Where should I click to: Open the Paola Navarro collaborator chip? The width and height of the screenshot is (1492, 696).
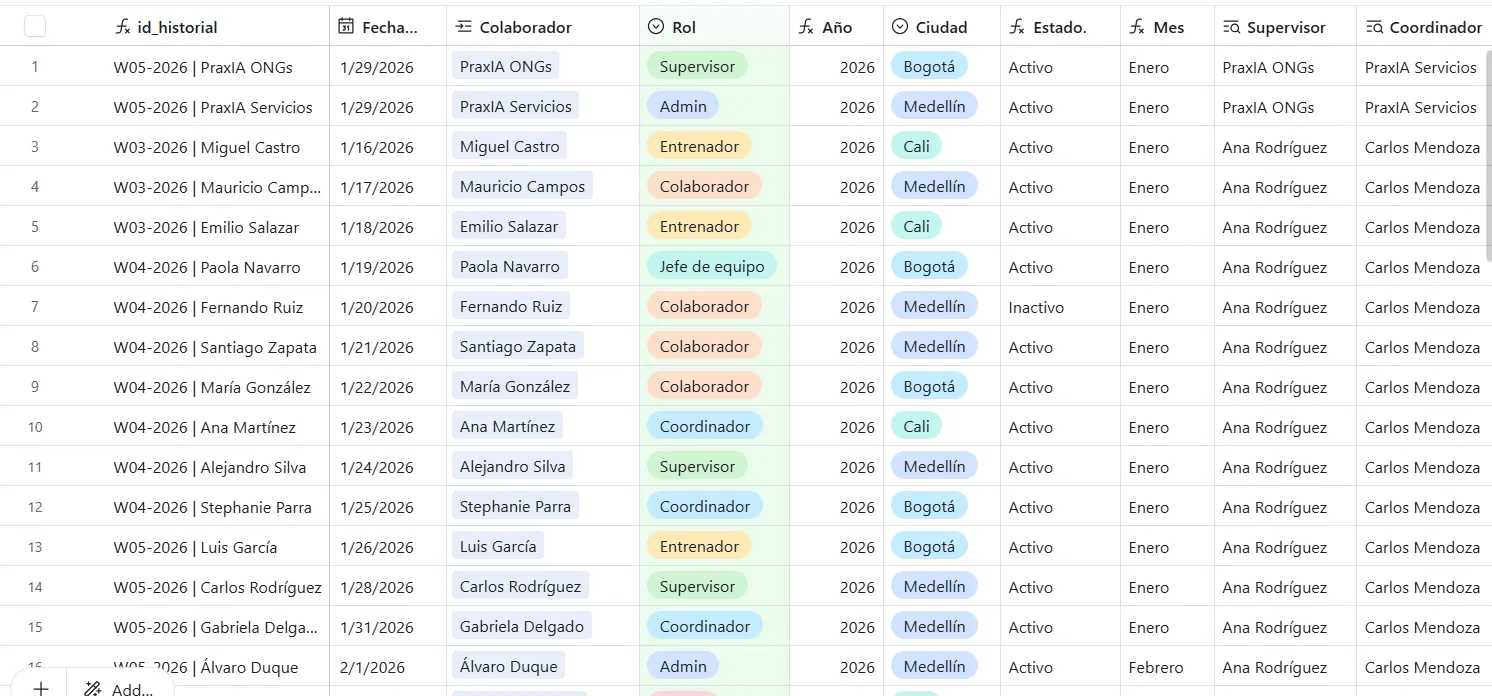pyautogui.click(x=510, y=267)
